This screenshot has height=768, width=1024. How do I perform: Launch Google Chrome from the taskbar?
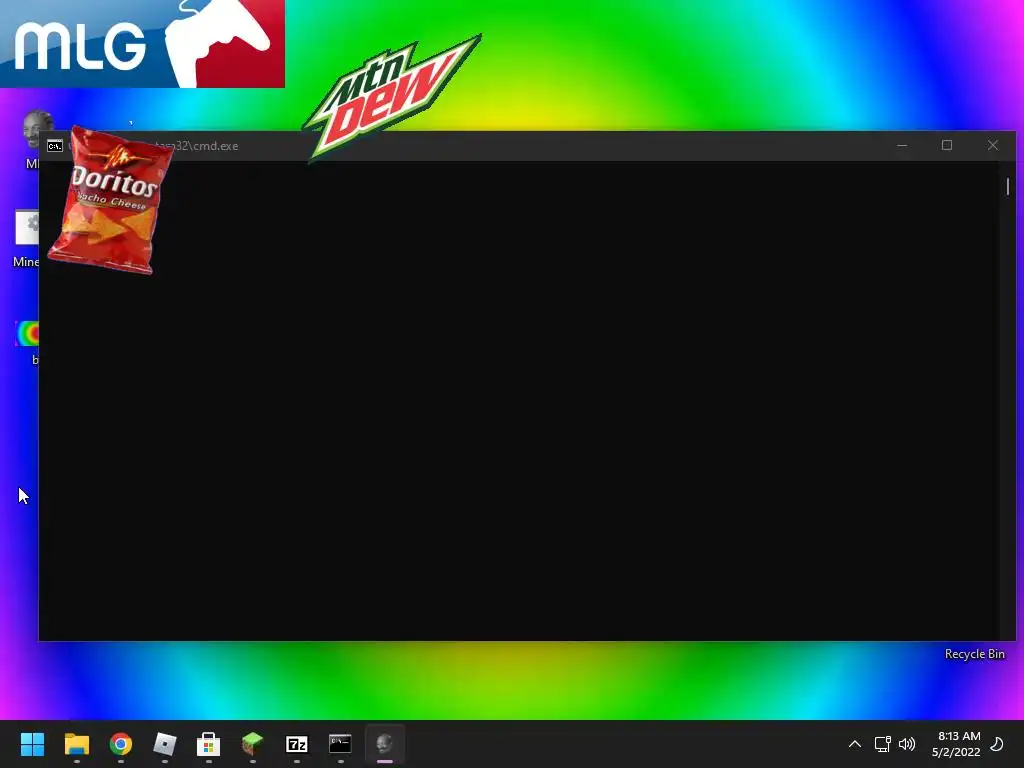click(x=121, y=744)
